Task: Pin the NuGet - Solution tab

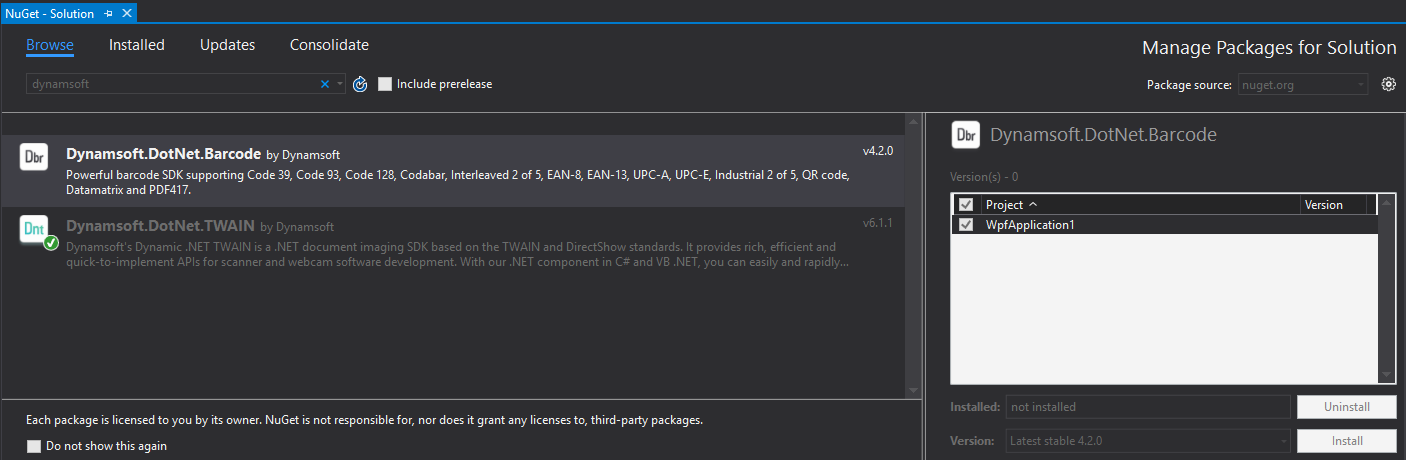Action: tap(108, 14)
